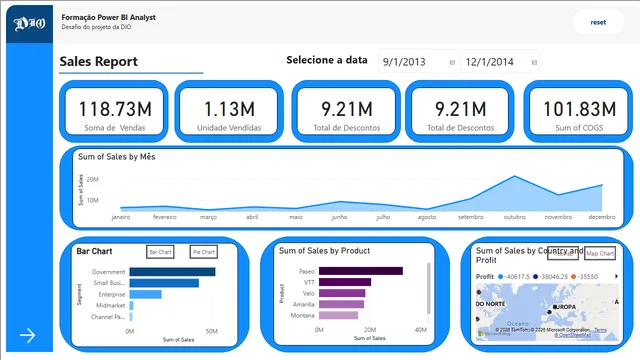Image resolution: width=640 pixels, height=360 pixels.
Task: Click the Small Business segment bar
Action: tap(164, 283)
